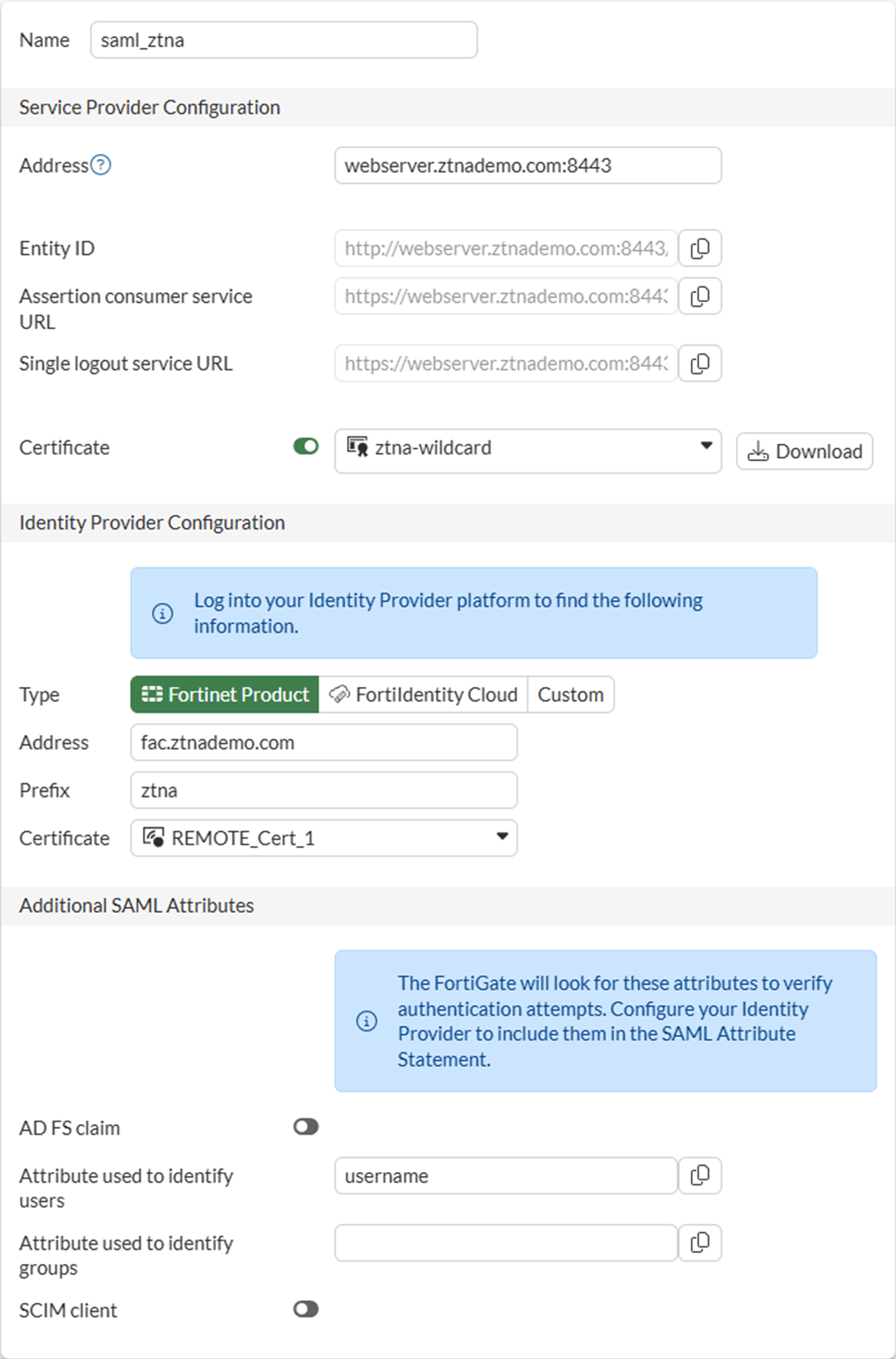Copy the Entity ID value

pyautogui.click(x=700, y=248)
